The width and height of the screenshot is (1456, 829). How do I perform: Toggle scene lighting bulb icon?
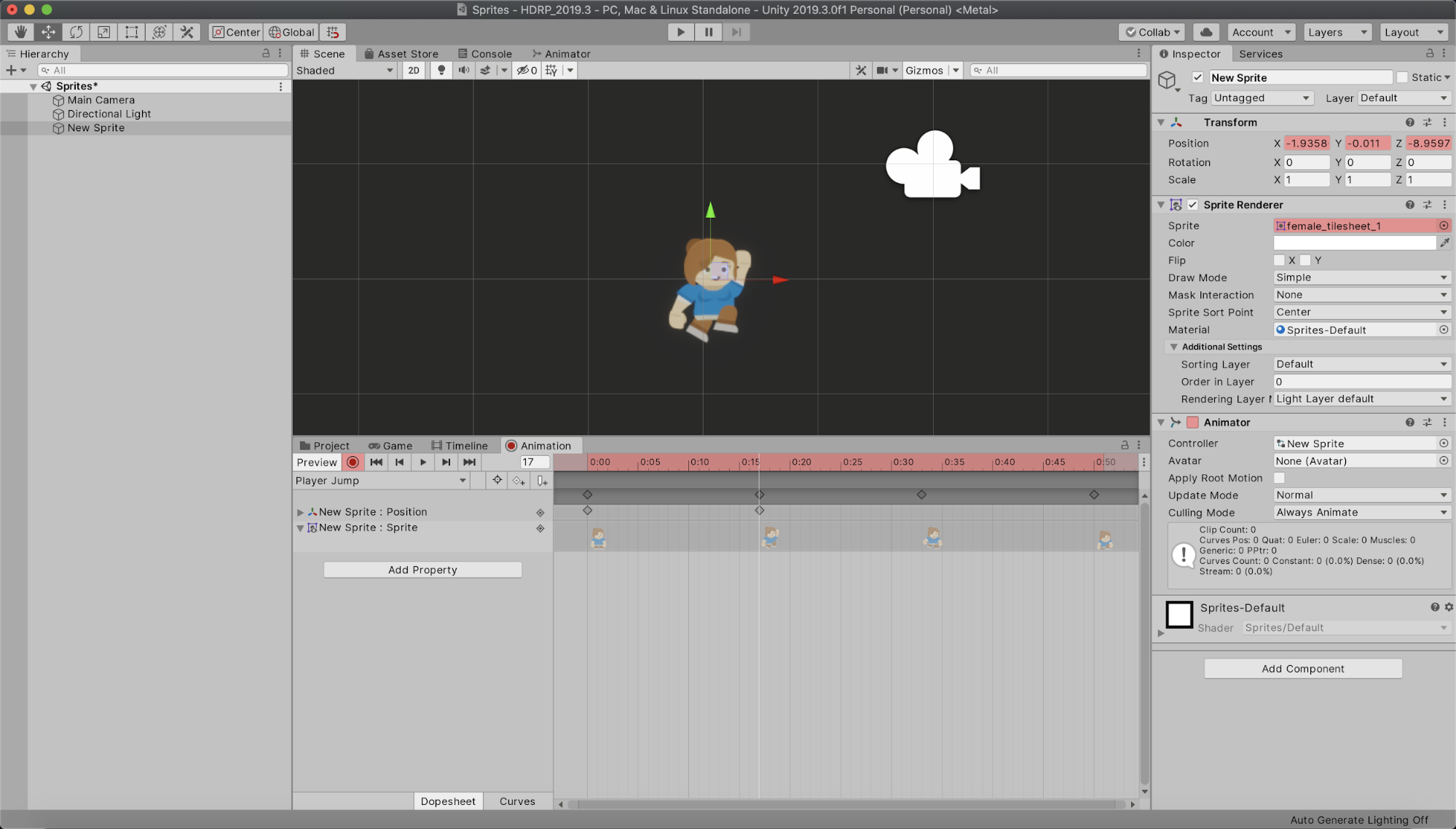tap(441, 70)
